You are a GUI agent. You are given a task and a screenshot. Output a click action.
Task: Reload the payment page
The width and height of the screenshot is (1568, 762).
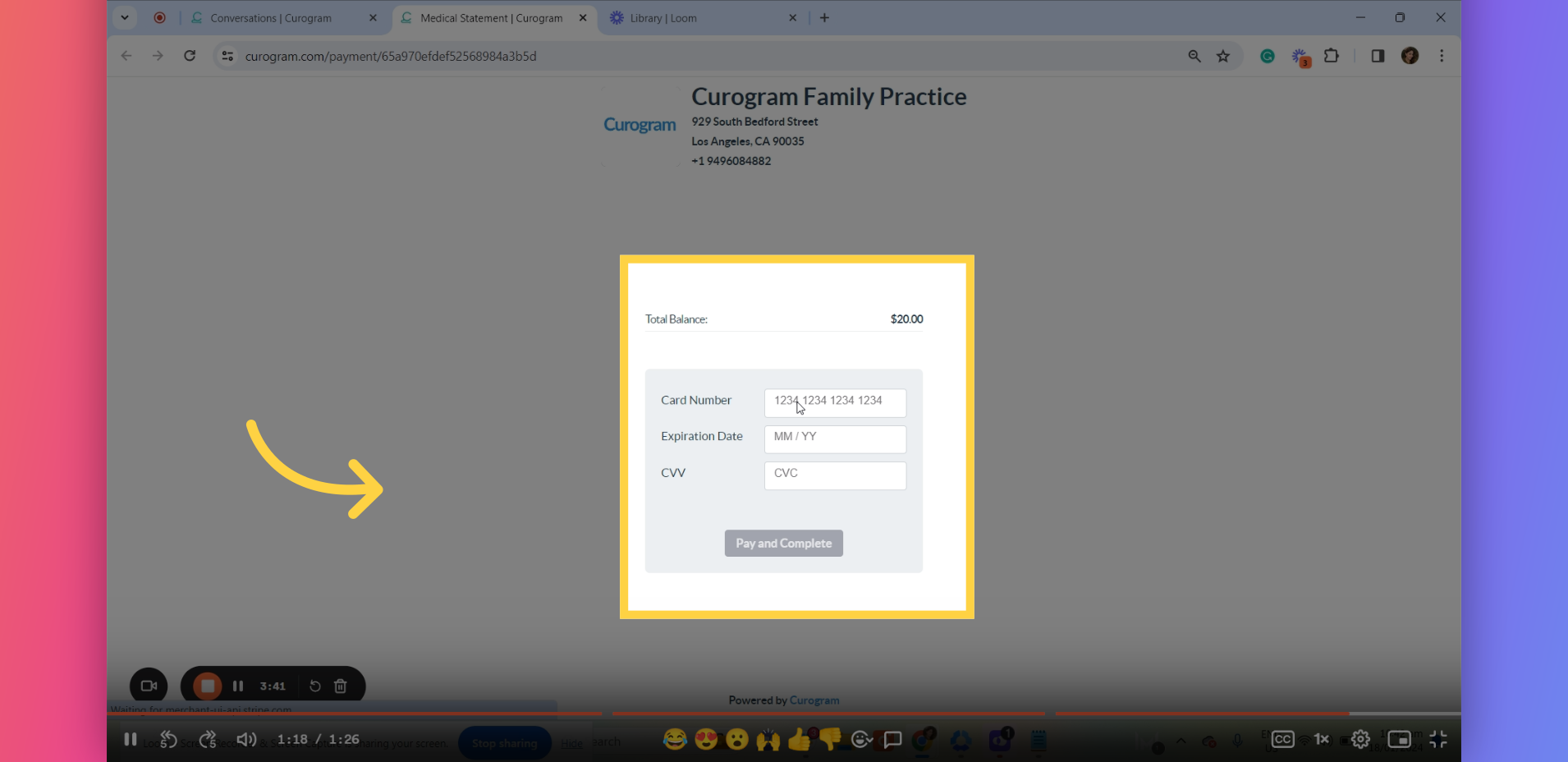190,56
